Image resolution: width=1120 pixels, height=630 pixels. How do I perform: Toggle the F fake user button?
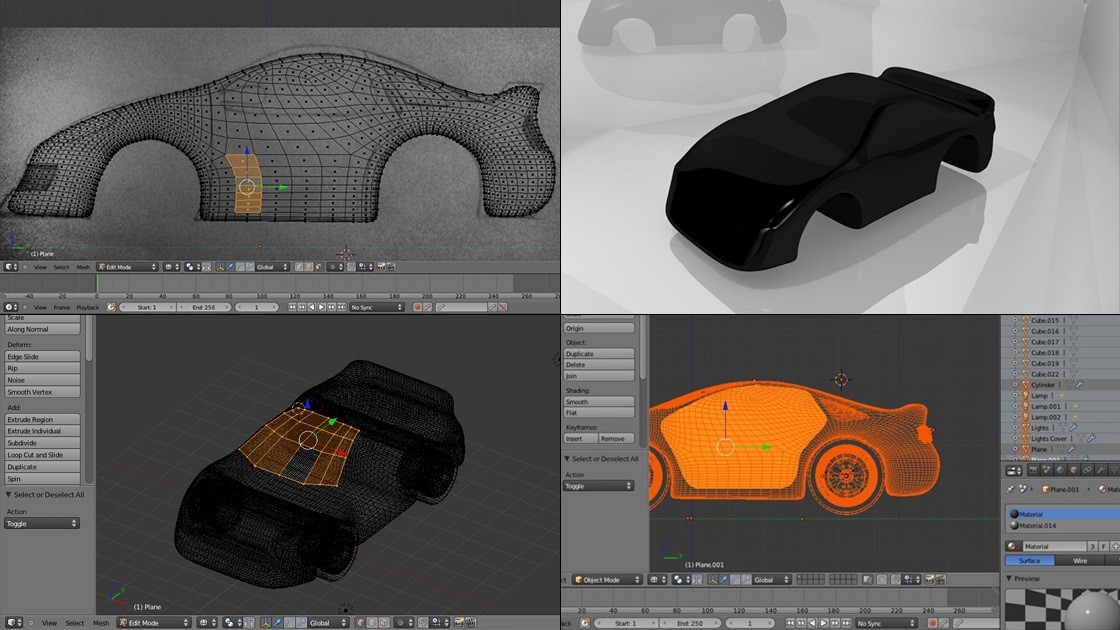pyautogui.click(x=1103, y=546)
